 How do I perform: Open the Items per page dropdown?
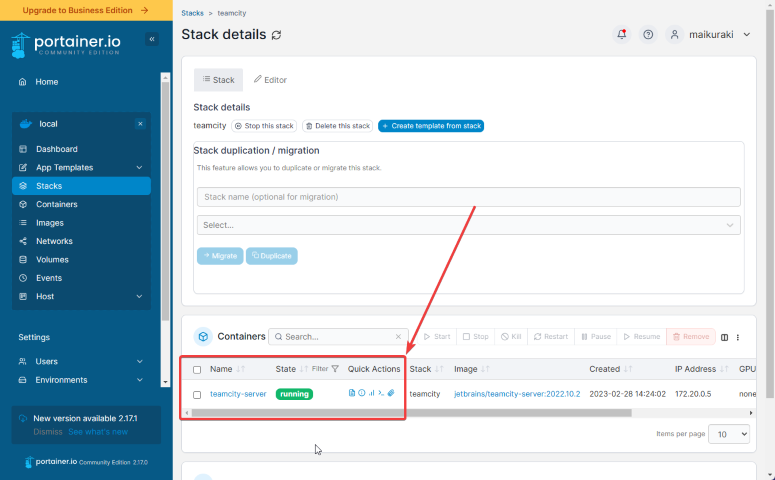pos(729,434)
